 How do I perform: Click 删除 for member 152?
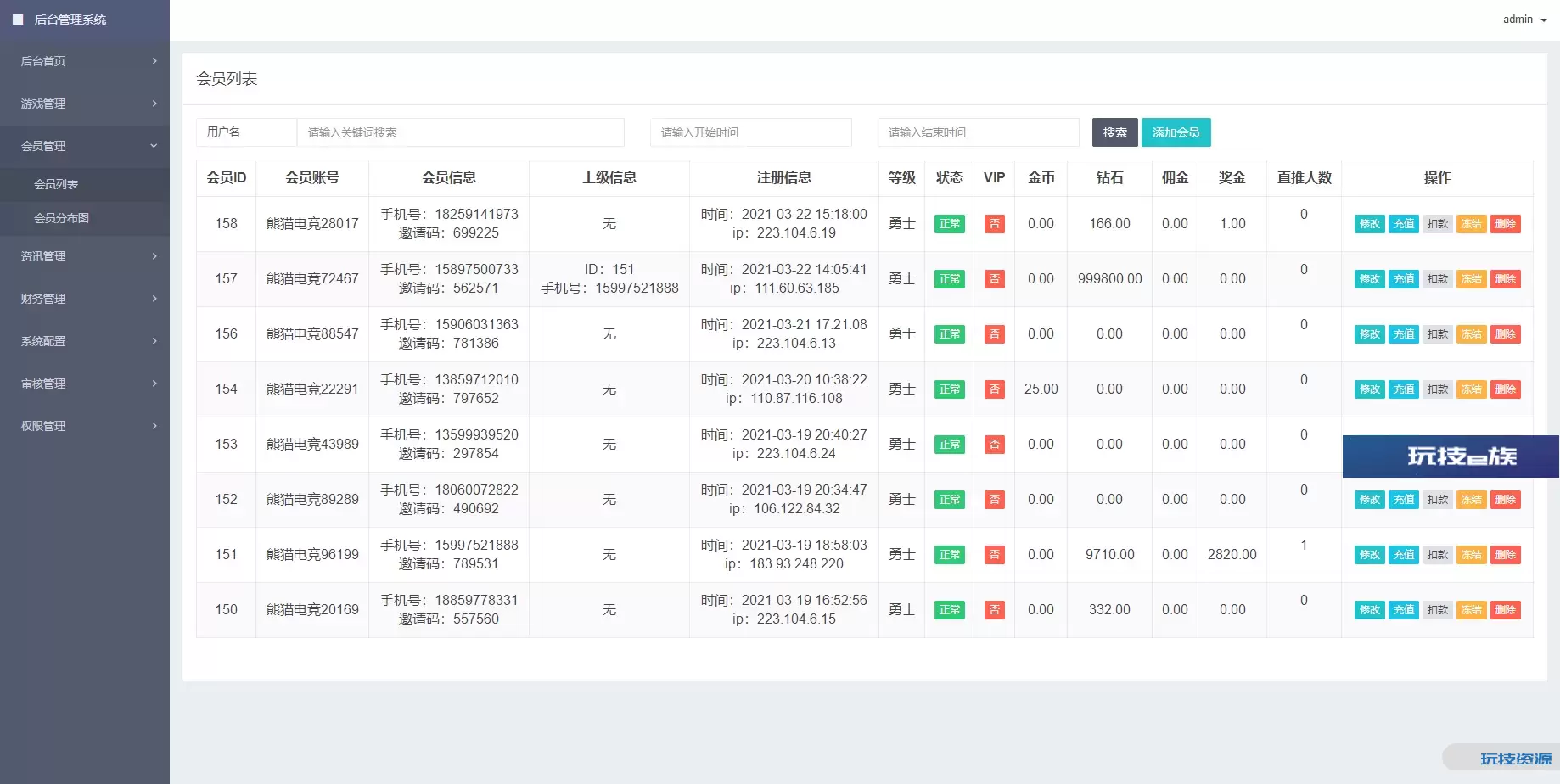tap(1505, 500)
